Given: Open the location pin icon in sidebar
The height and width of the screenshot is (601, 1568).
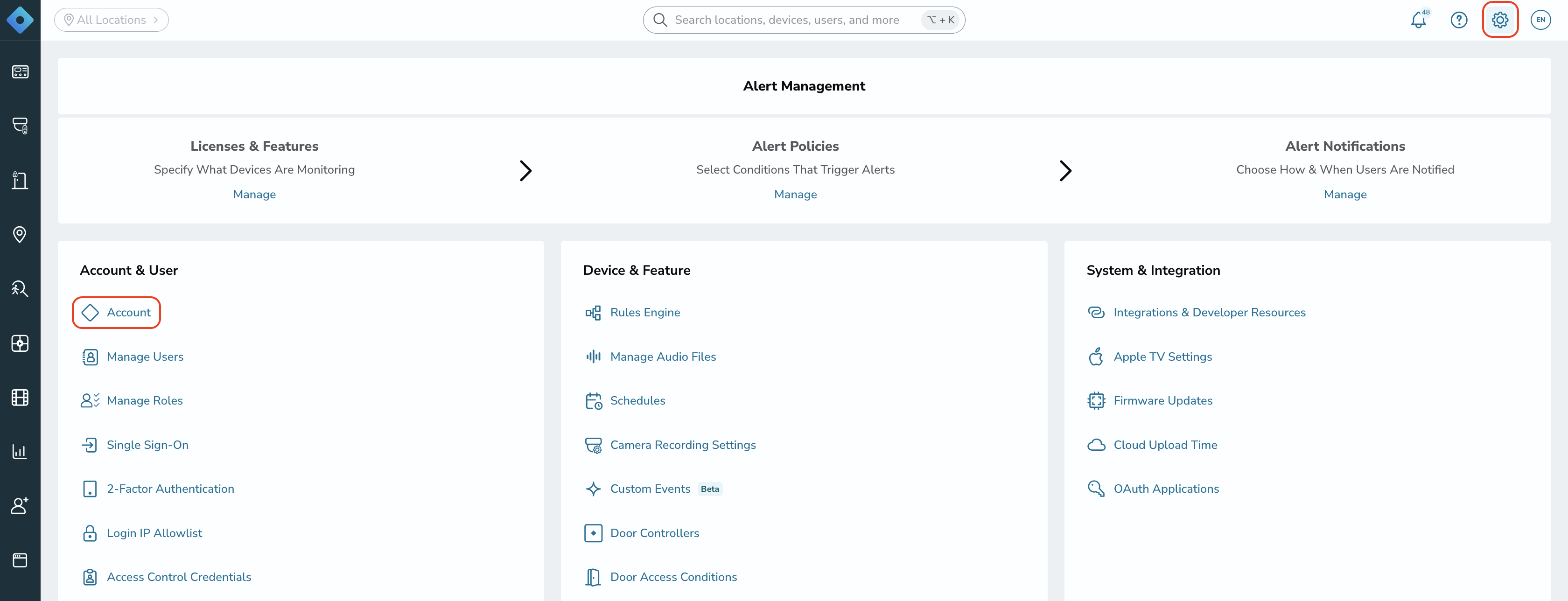Looking at the screenshot, I should [x=20, y=234].
